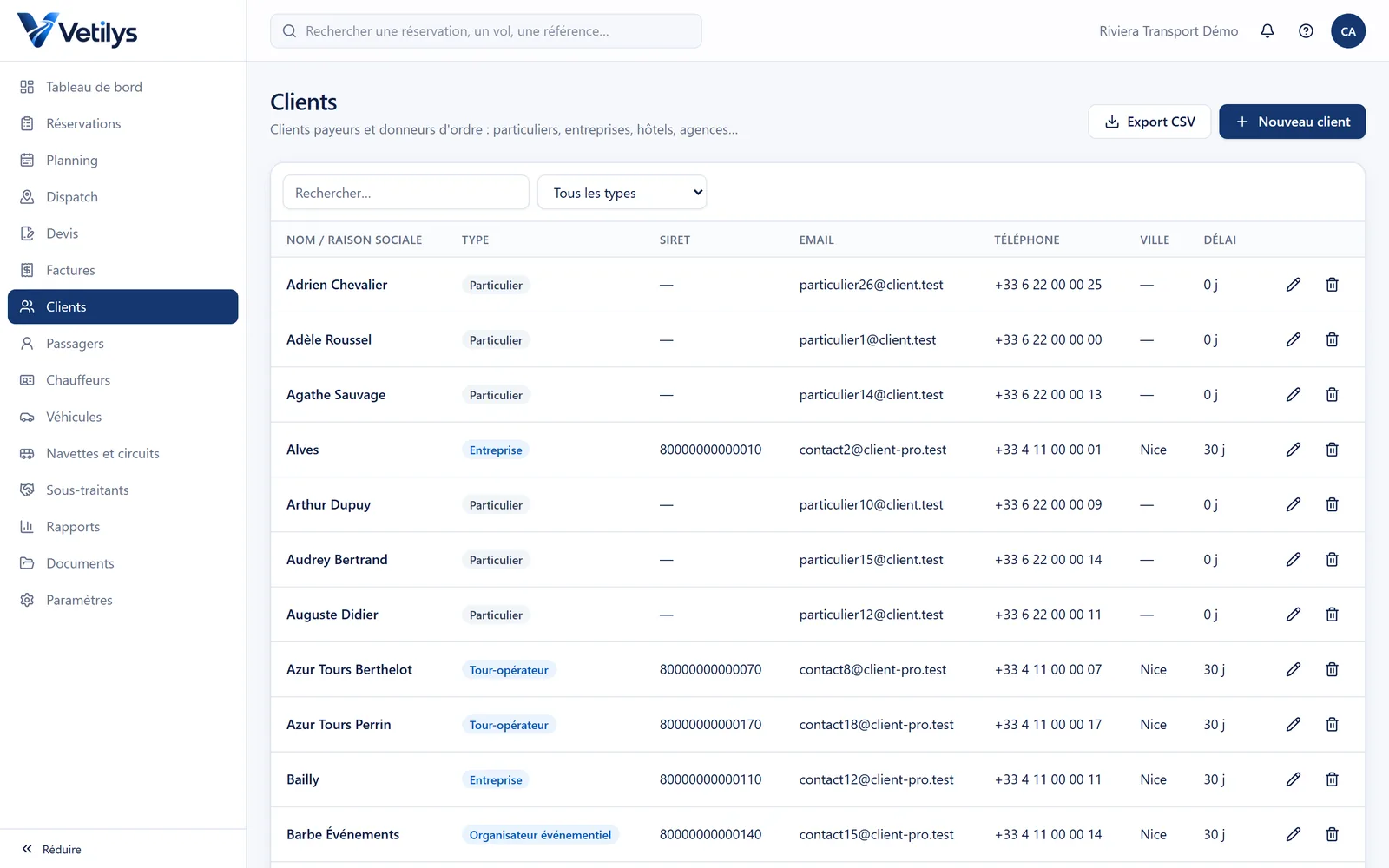Delete the Alves client row
Image resolution: width=1389 pixels, height=868 pixels.
1332,450
